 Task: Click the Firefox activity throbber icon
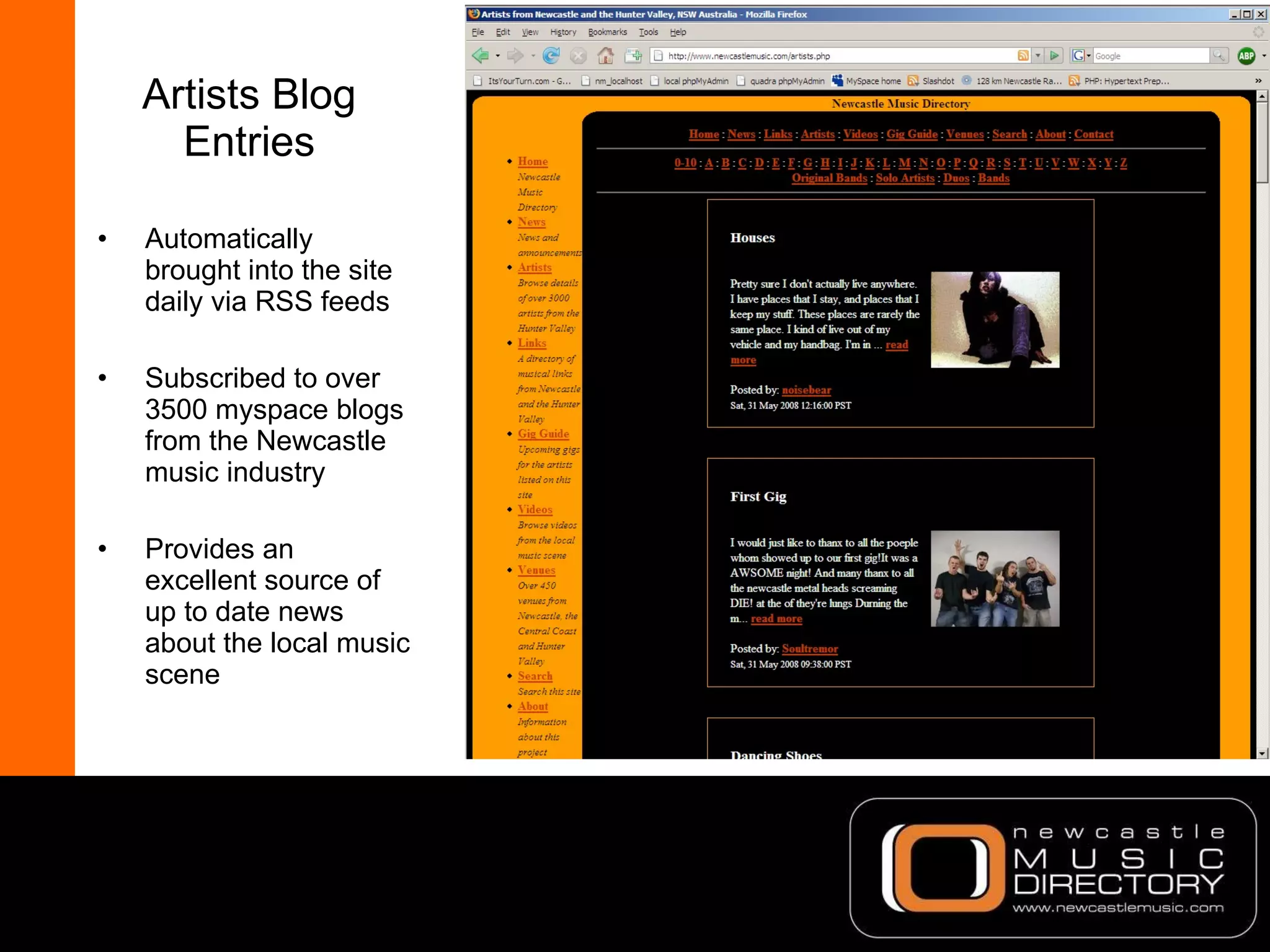click(x=1258, y=32)
